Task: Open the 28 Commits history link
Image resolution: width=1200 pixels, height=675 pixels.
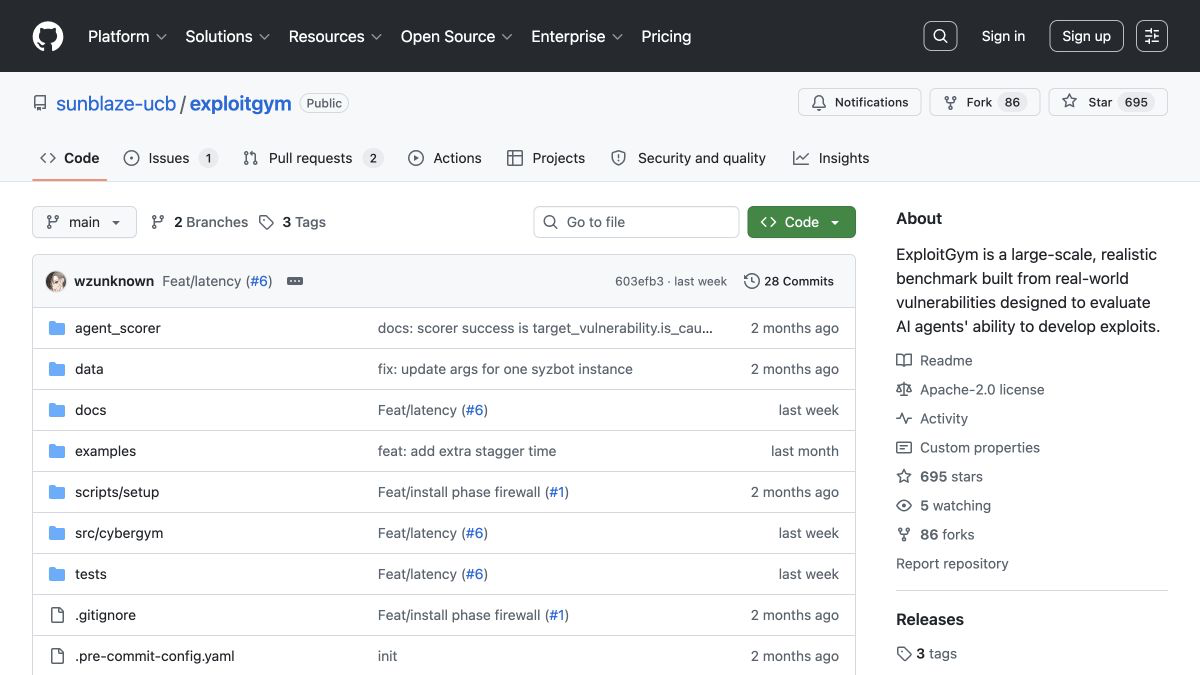Action: click(x=789, y=281)
